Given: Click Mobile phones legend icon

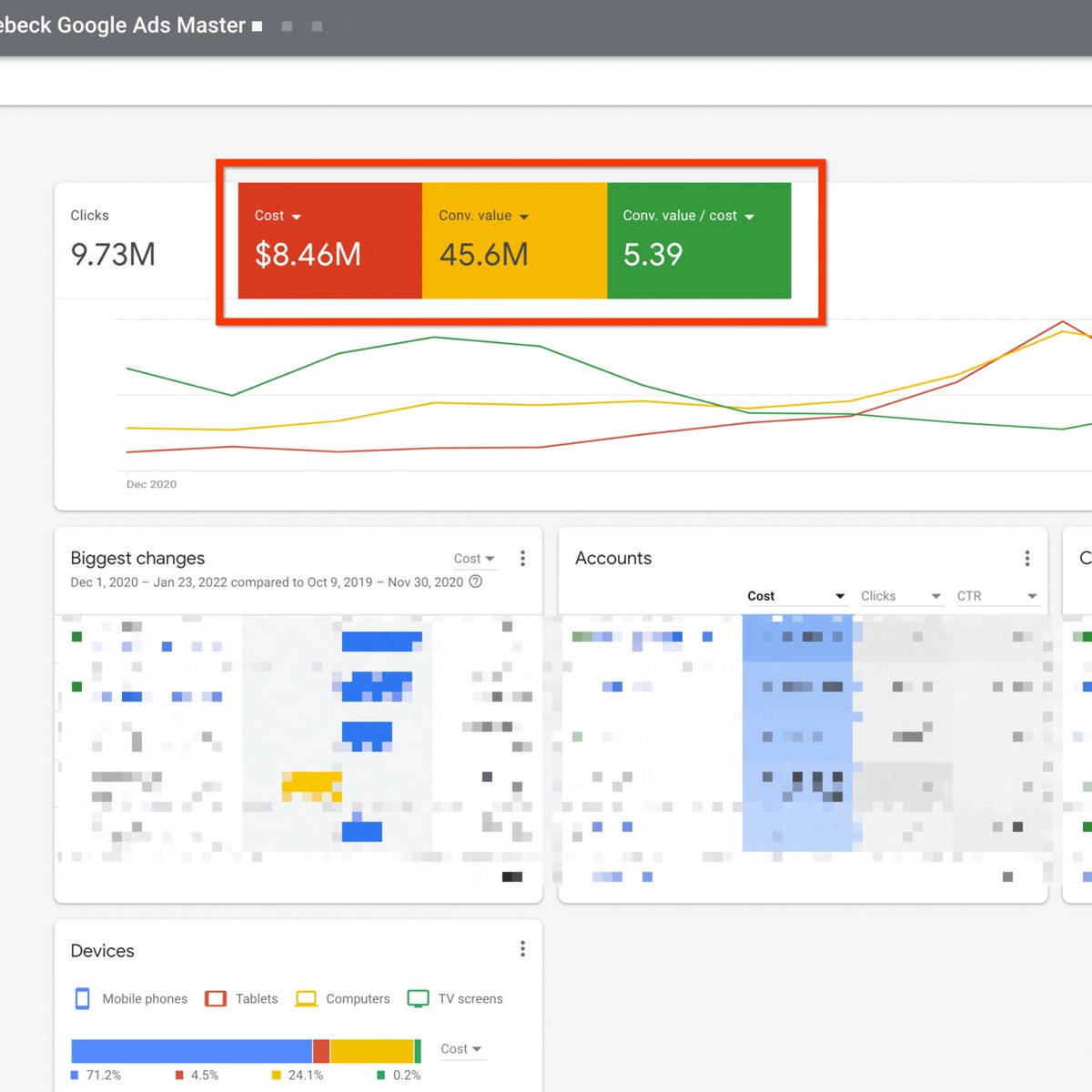Looking at the screenshot, I should point(82,998).
